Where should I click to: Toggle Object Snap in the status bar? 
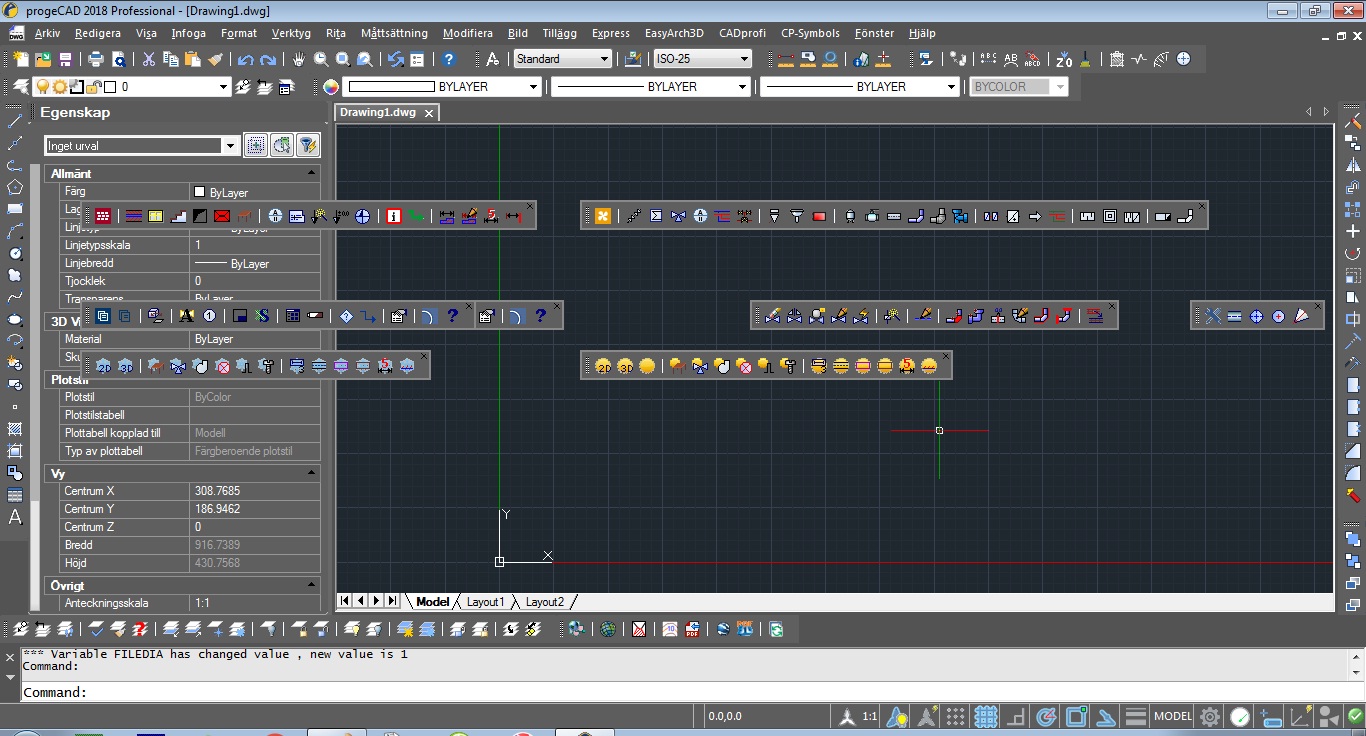(x=1077, y=716)
